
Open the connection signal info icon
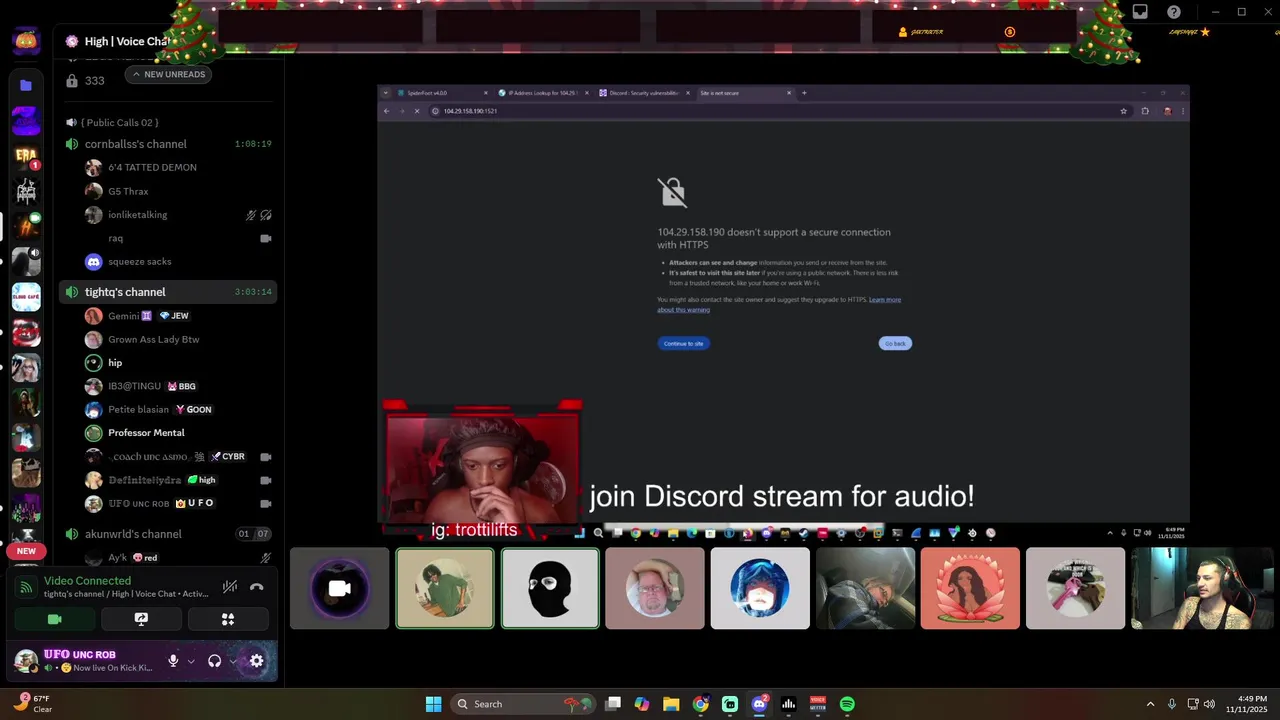click(26, 587)
